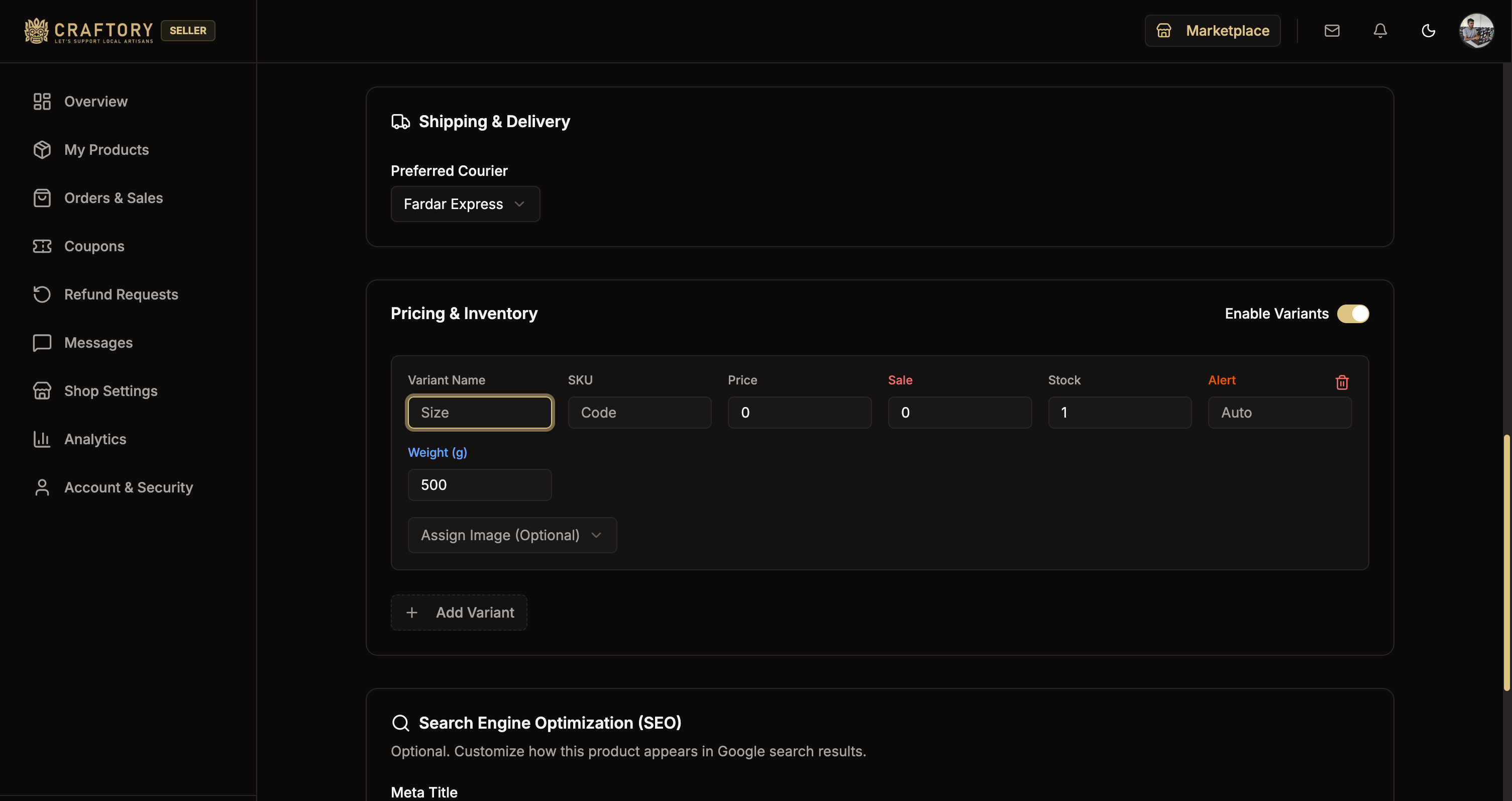
Task: Open the mail inbox icon
Action: (x=1332, y=31)
